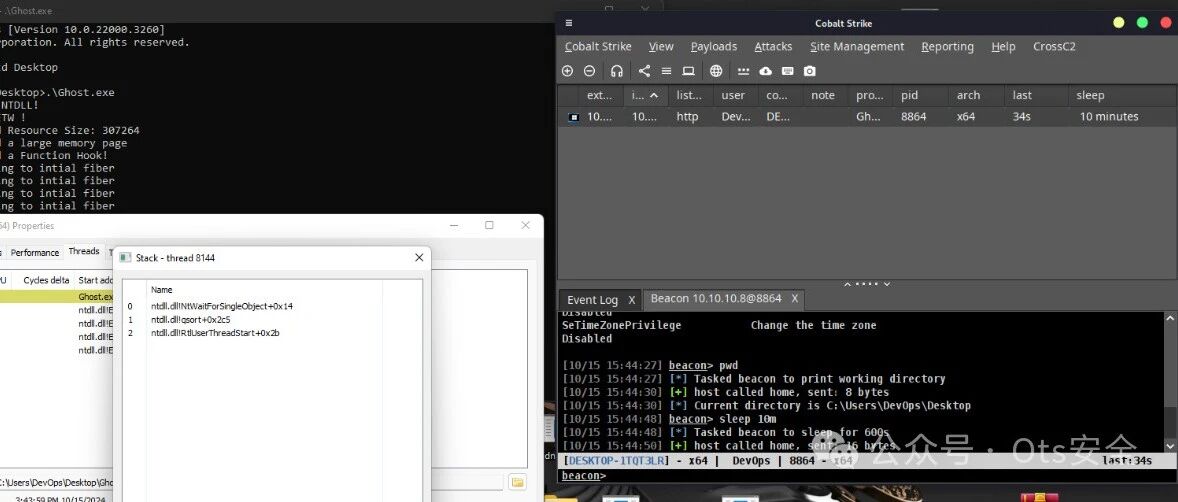This screenshot has width=1178, height=502.
Task: Open the Payloads menu
Action: (x=714, y=47)
